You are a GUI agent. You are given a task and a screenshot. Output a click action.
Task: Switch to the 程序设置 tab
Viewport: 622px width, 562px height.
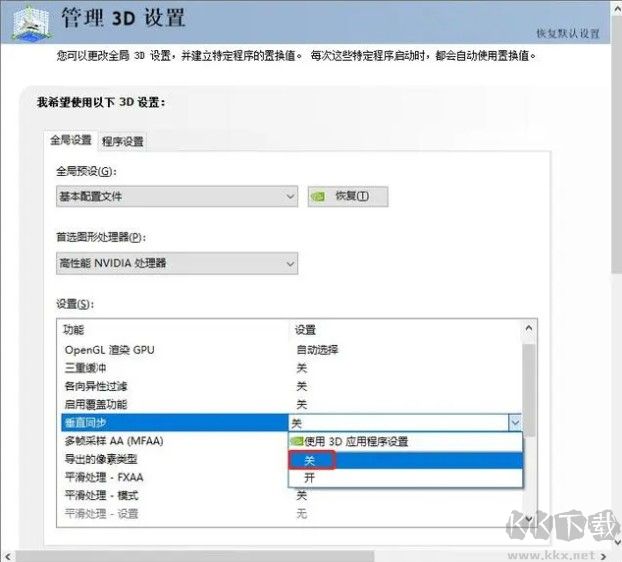pyautogui.click(x=123, y=142)
